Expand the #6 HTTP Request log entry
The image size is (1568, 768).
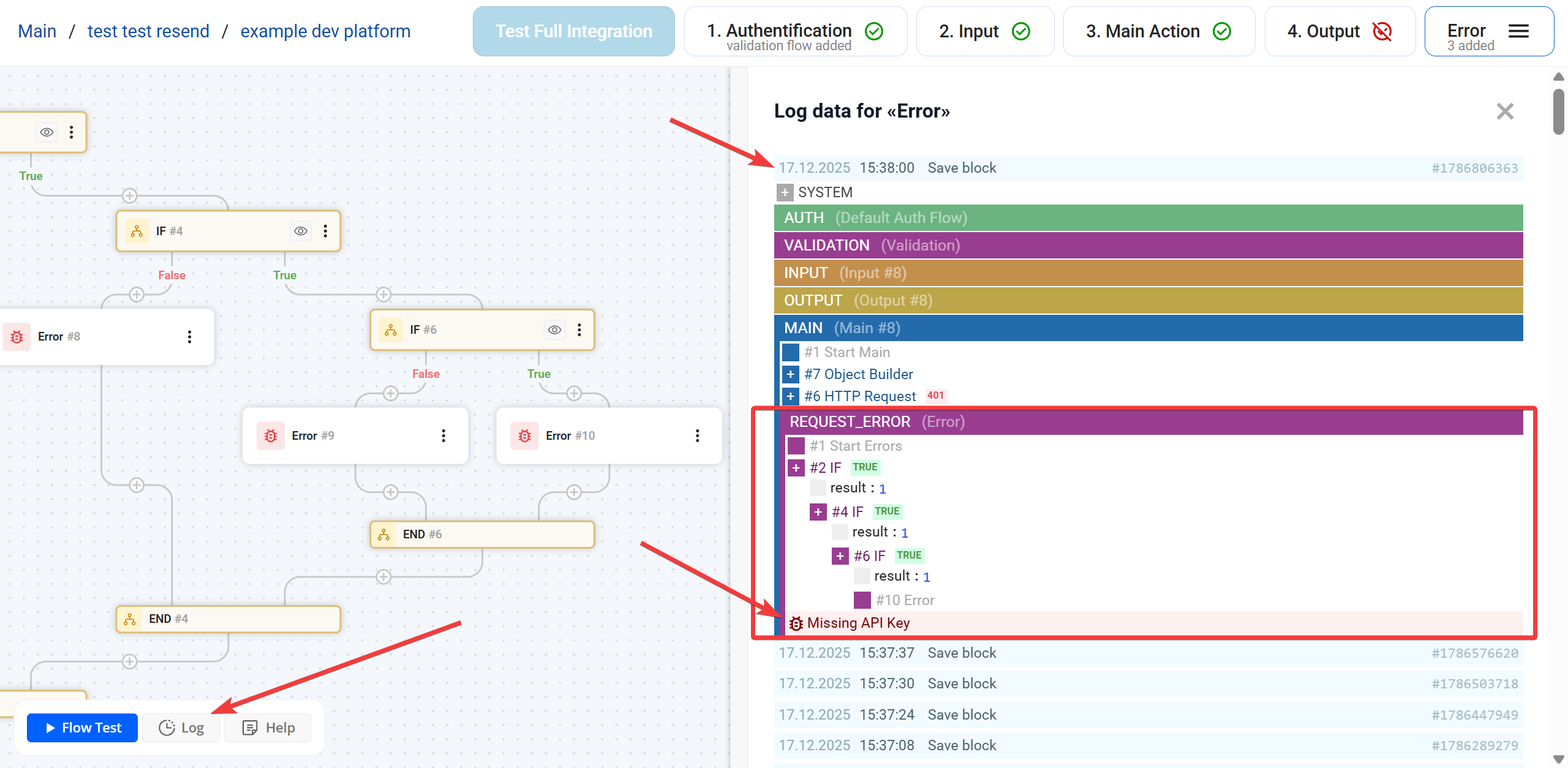point(791,396)
